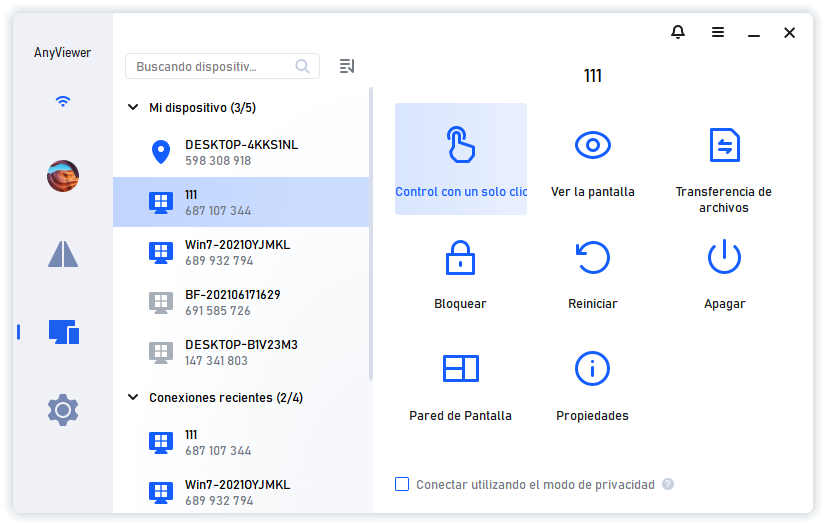831x526 pixels.
Task: Focus the Buscando dispositivo search field
Action: click(222, 66)
